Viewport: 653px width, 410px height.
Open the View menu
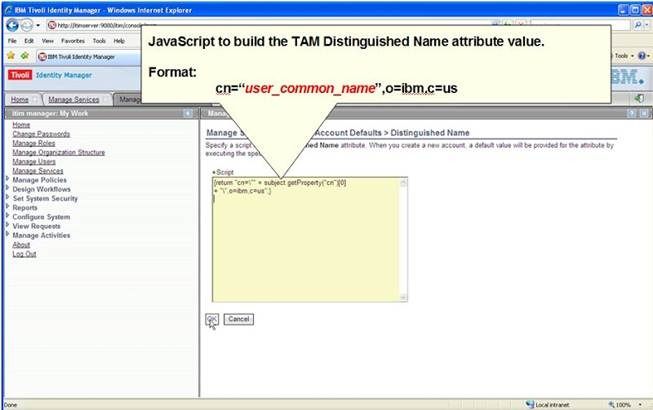click(x=47, y=41)
